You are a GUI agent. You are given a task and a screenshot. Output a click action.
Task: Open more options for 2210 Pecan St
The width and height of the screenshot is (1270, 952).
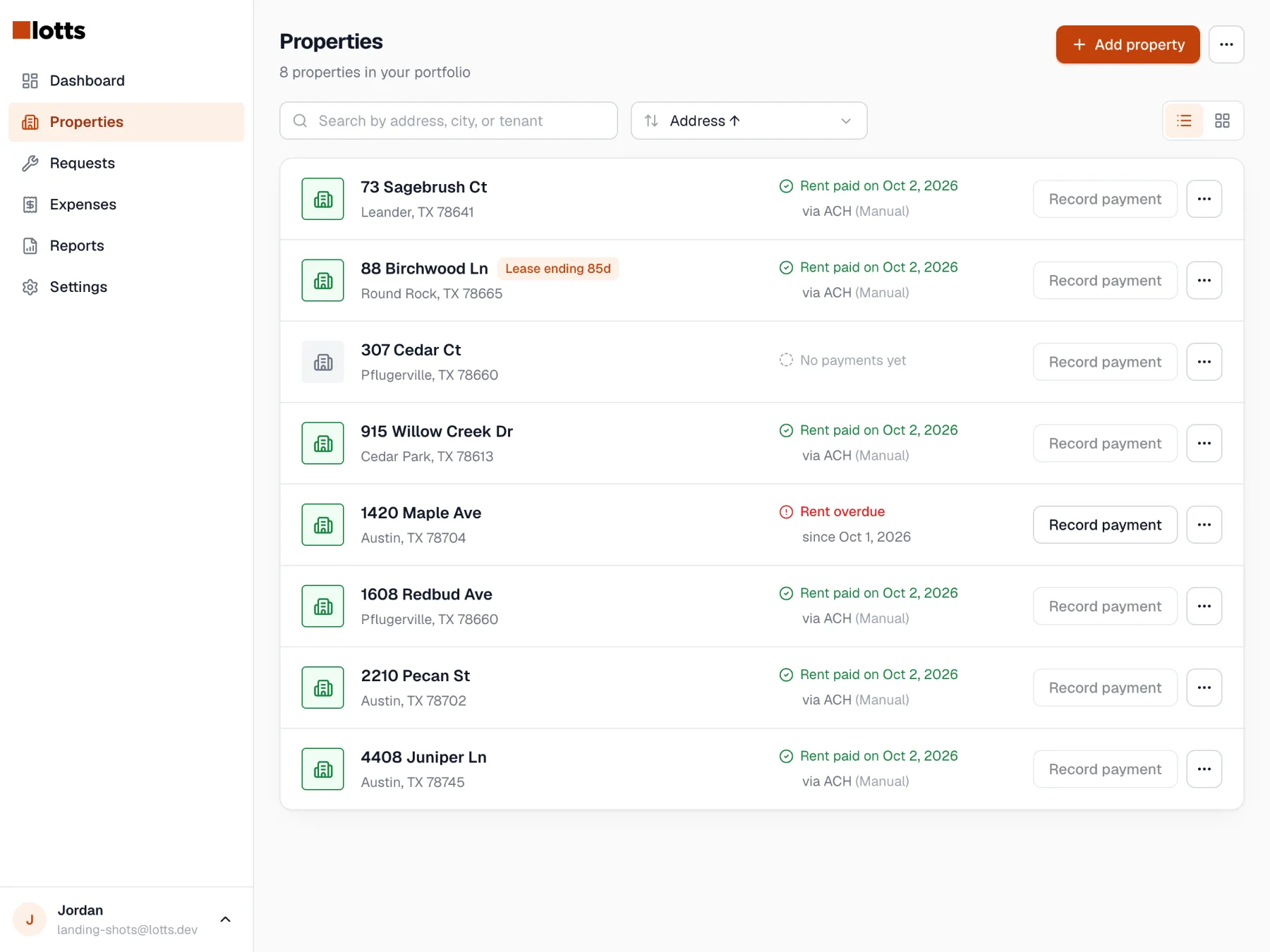1204,688
